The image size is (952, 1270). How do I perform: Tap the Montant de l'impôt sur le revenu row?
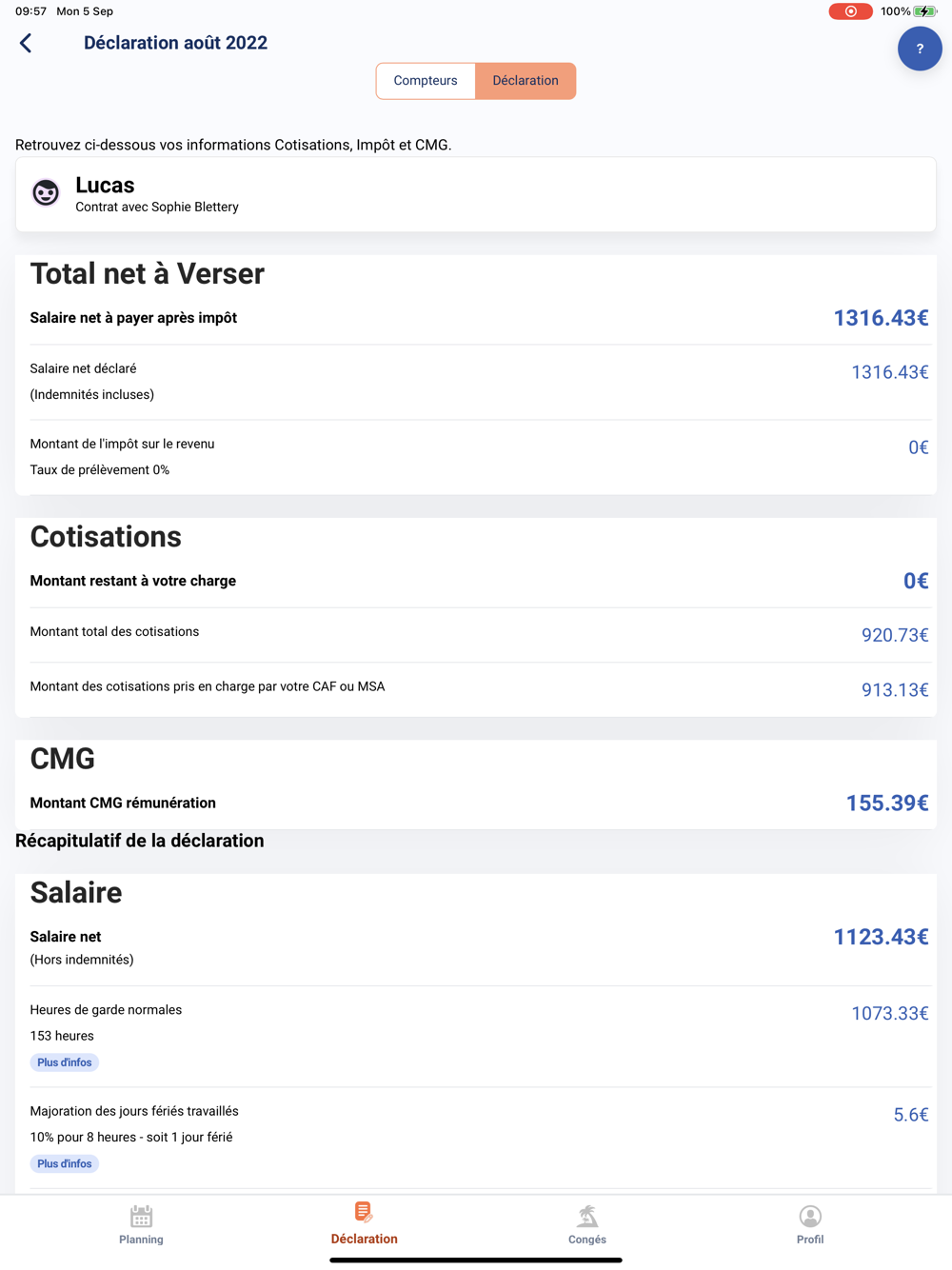click(x=476, y=456)
